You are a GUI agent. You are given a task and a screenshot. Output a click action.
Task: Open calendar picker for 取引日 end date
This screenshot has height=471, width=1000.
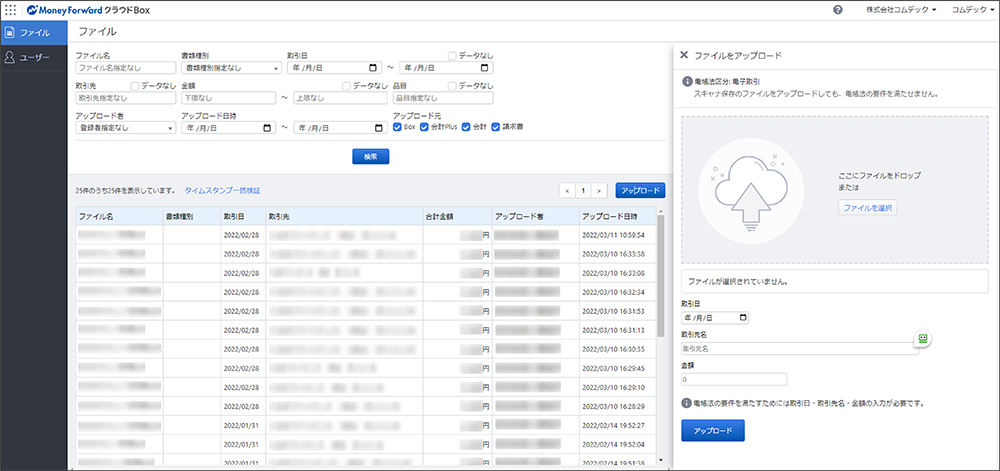coord(485,68)
